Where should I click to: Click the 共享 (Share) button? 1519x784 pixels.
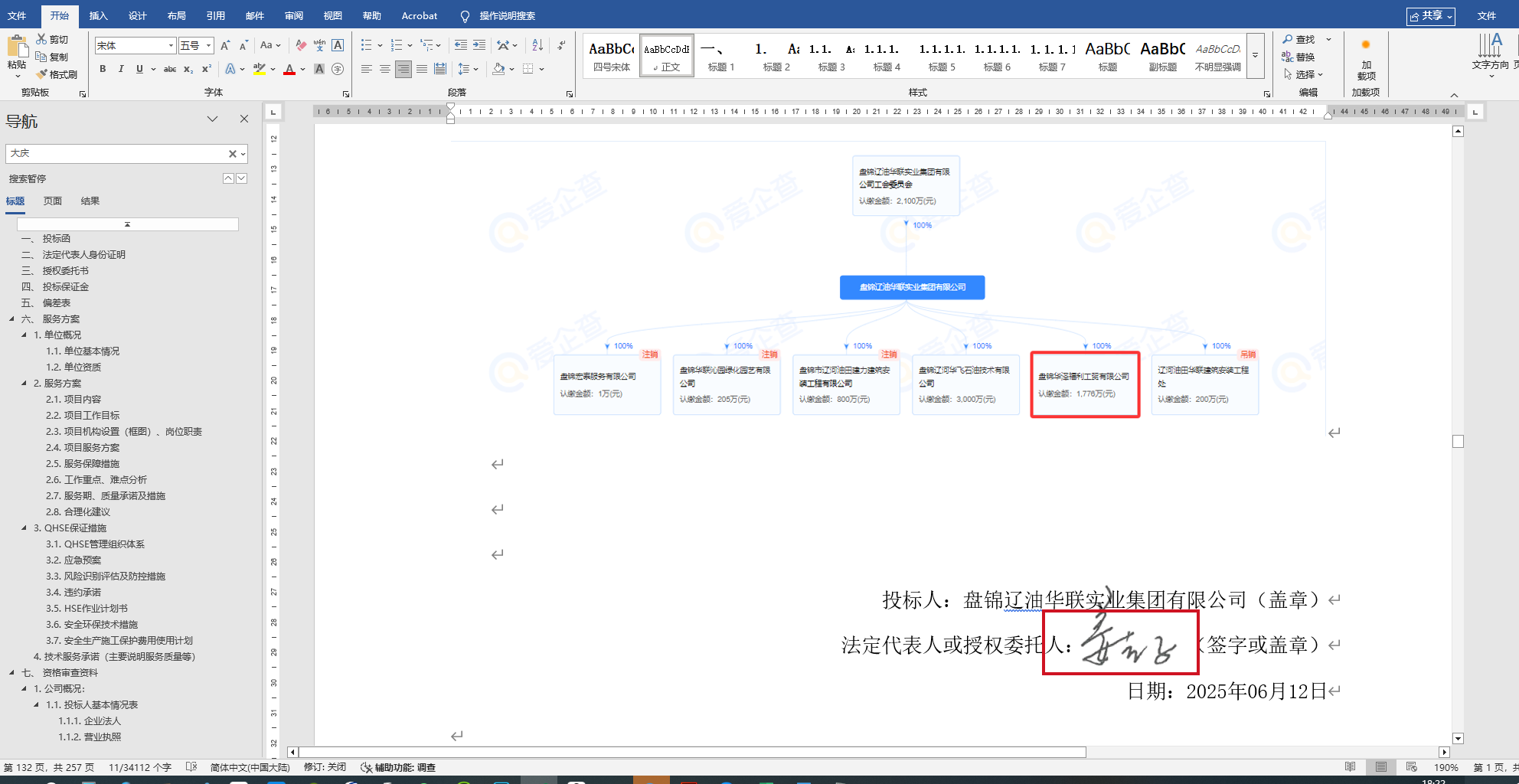(x=1430, y=15)
